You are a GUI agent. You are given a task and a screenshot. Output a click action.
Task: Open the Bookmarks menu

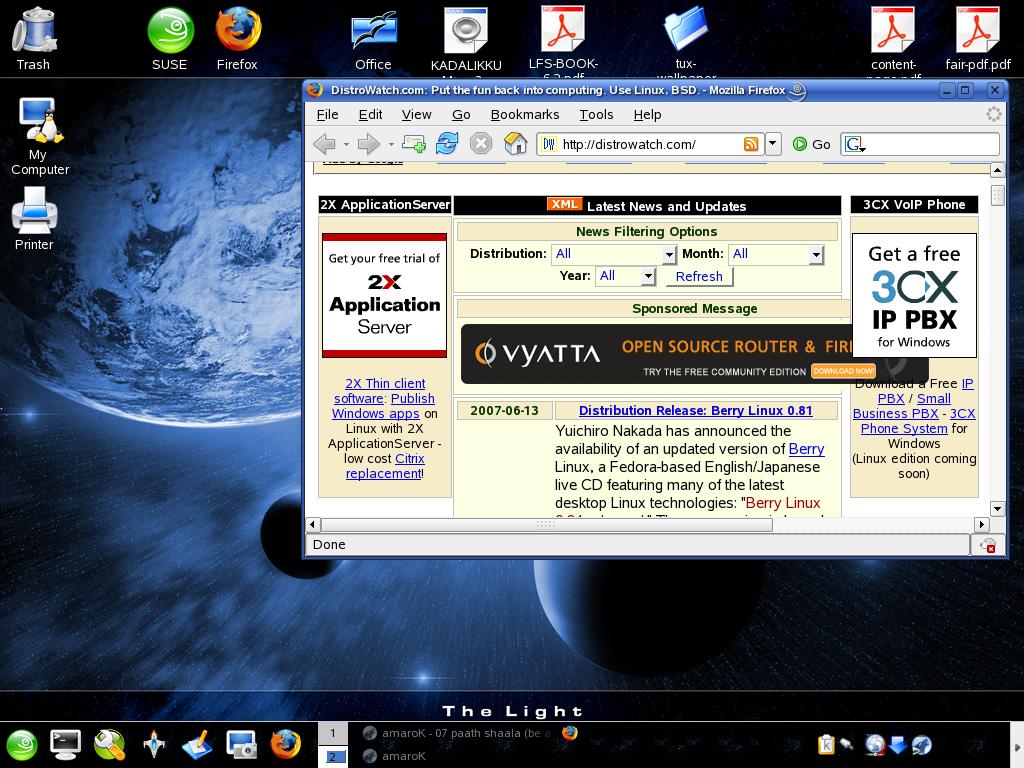click(524, 114)
